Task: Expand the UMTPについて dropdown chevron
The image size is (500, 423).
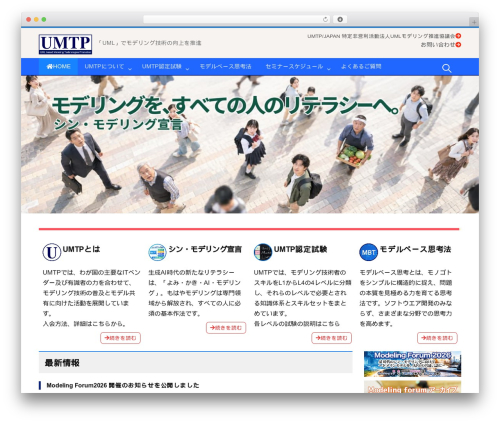Action: (130, 69)
